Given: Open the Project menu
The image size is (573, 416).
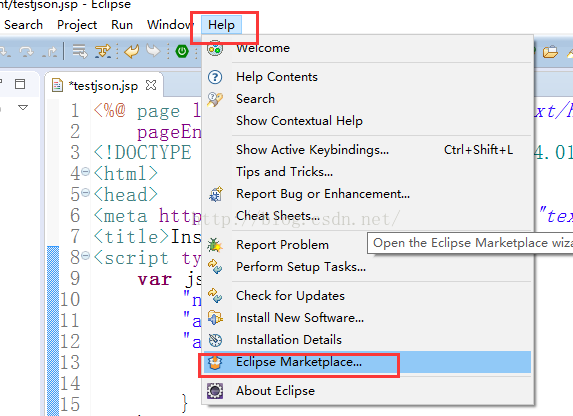Looking at the screenshot, I should pyautogui.click(x=77, y=25).
